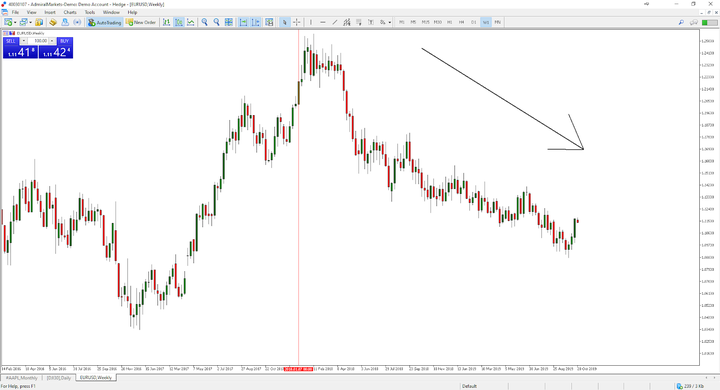This screenshot has height=390, width=720.
Task: Select the vertical line drawing tool
Action: [x=311, y=22]
